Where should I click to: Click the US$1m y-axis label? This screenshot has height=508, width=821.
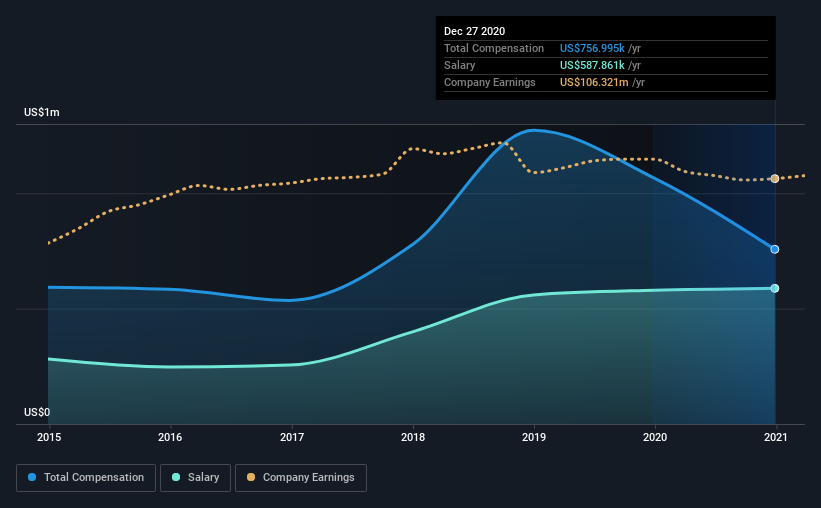coord(42,113)
